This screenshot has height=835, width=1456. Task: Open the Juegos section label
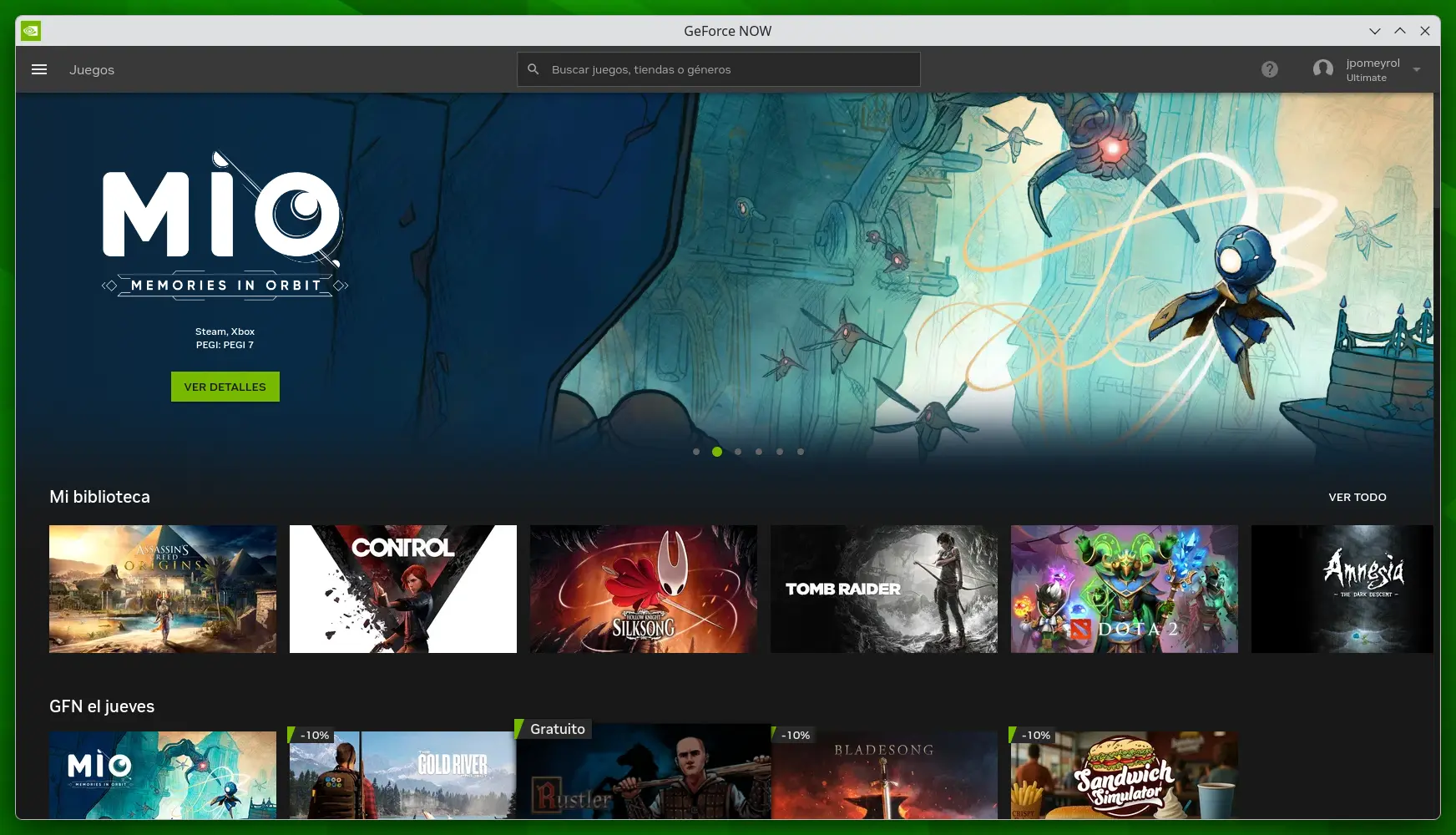92,70
